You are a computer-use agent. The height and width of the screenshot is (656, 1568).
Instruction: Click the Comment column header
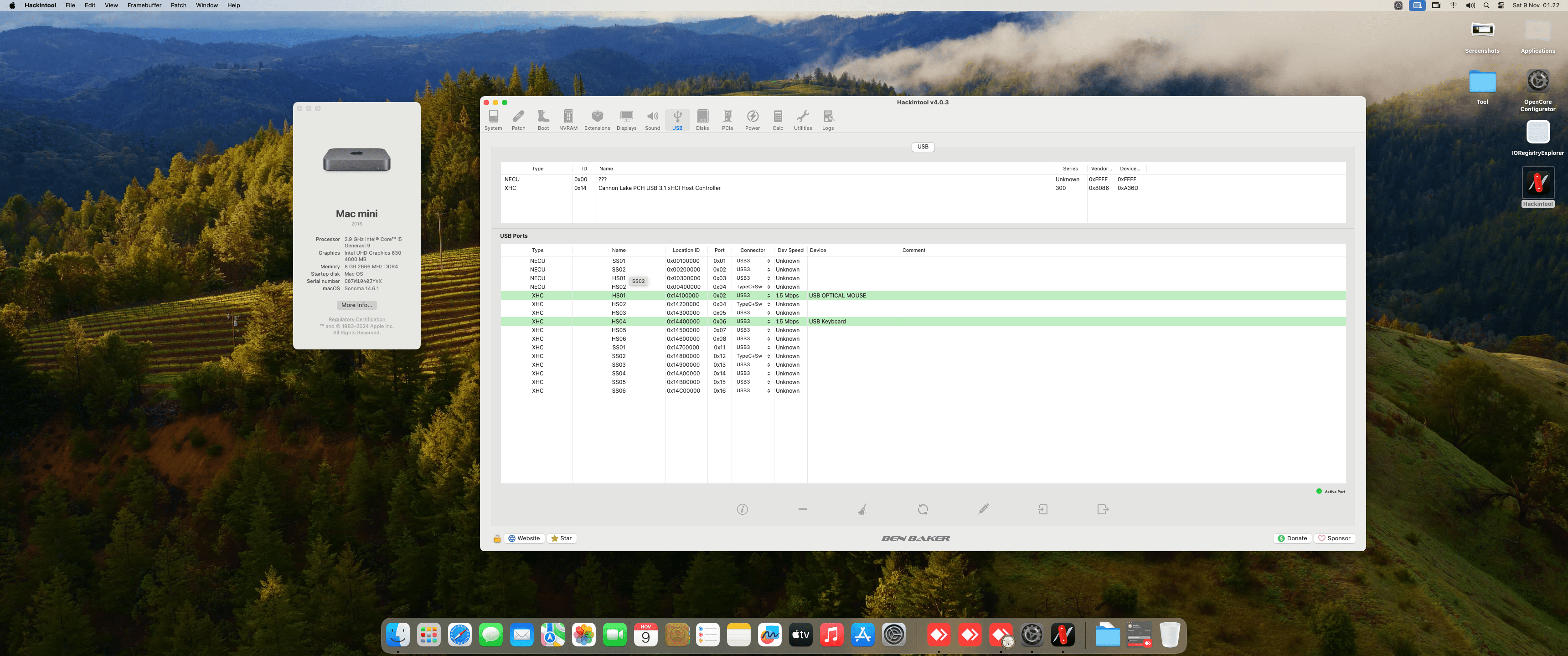[1015, 250]
